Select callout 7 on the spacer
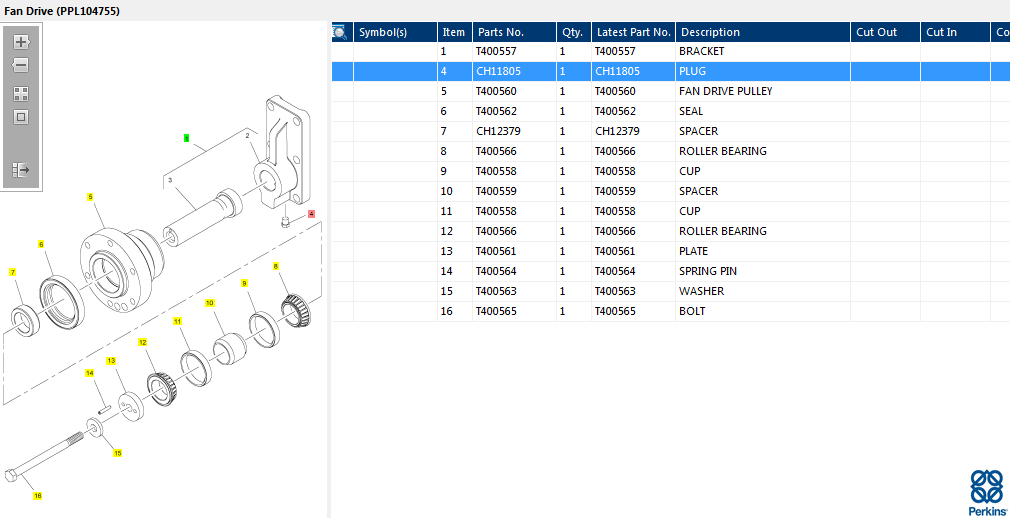The width and height of the screenshot is (1010, 518). tap(12, 273)
